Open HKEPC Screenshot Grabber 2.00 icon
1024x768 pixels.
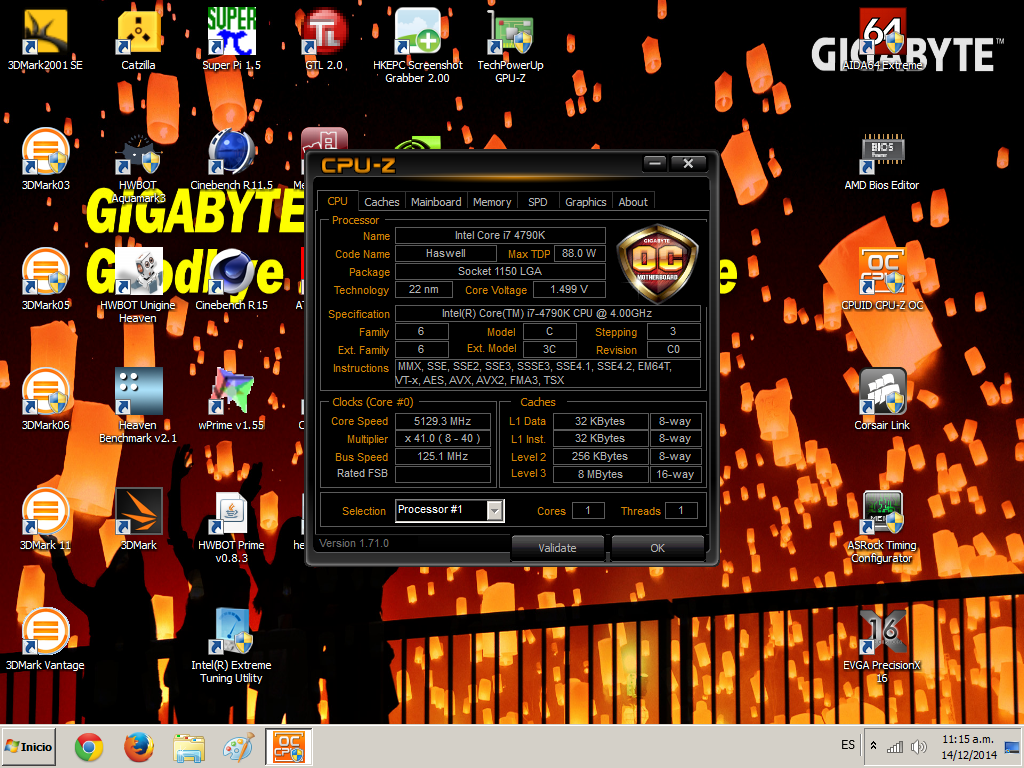point(417,46)
